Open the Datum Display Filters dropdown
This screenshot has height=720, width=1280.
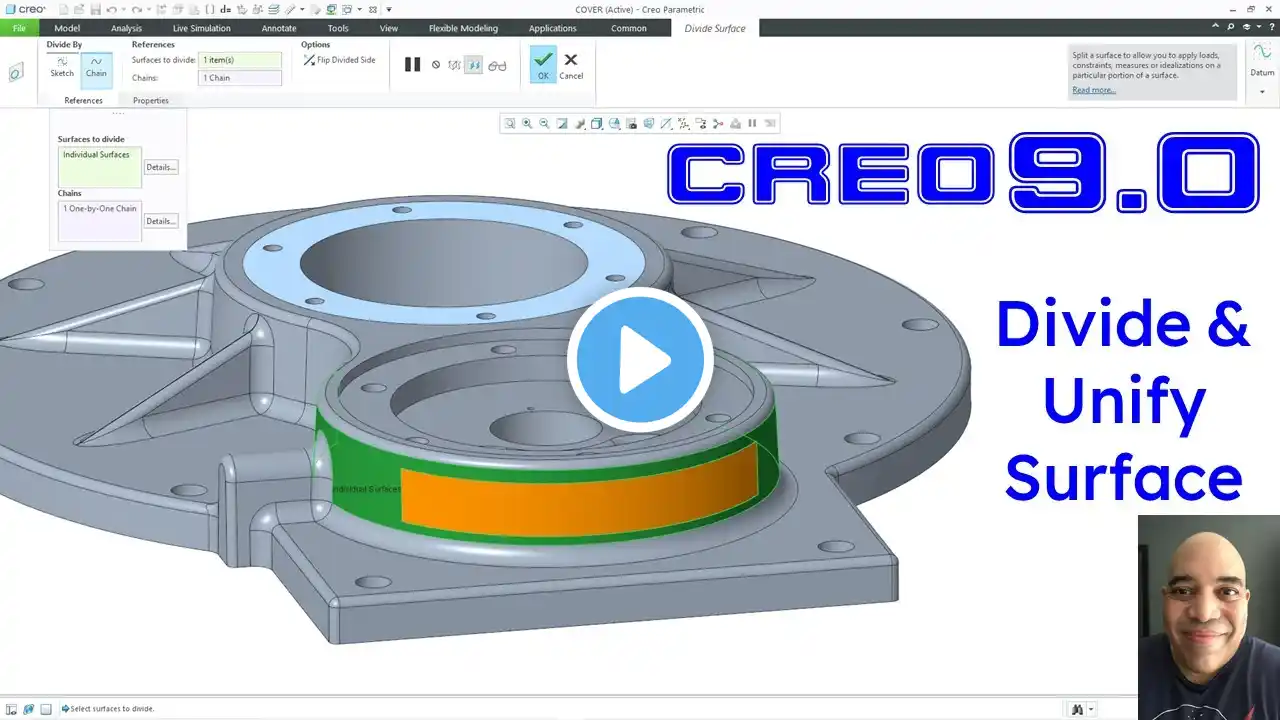tap(666, 124)
